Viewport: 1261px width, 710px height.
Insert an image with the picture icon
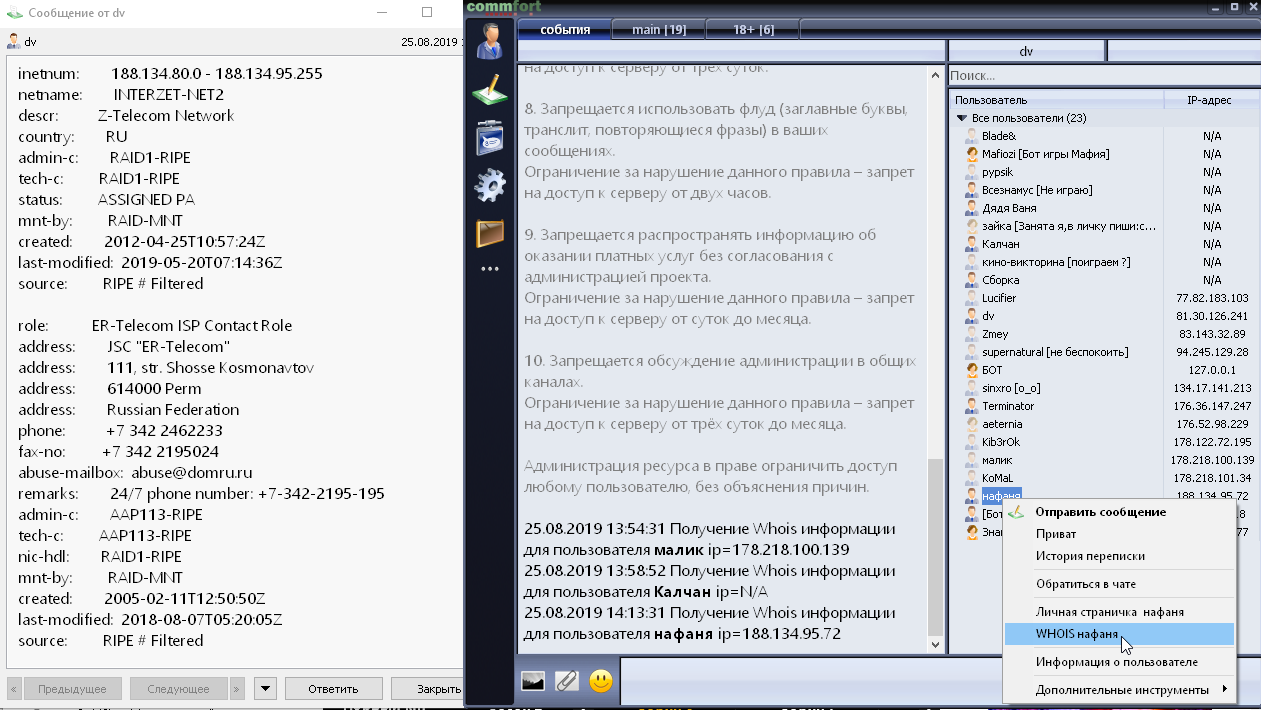[x=533, y=682]
